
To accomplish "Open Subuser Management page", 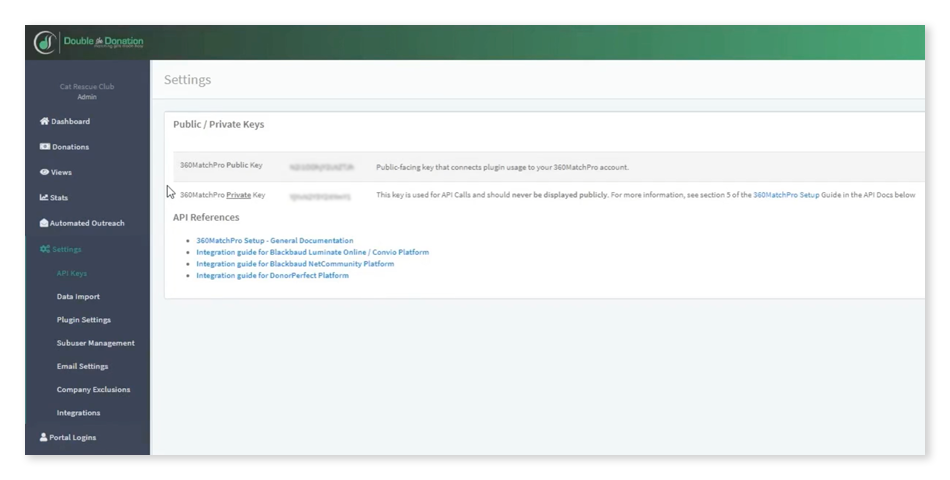I will coord(96,343).
